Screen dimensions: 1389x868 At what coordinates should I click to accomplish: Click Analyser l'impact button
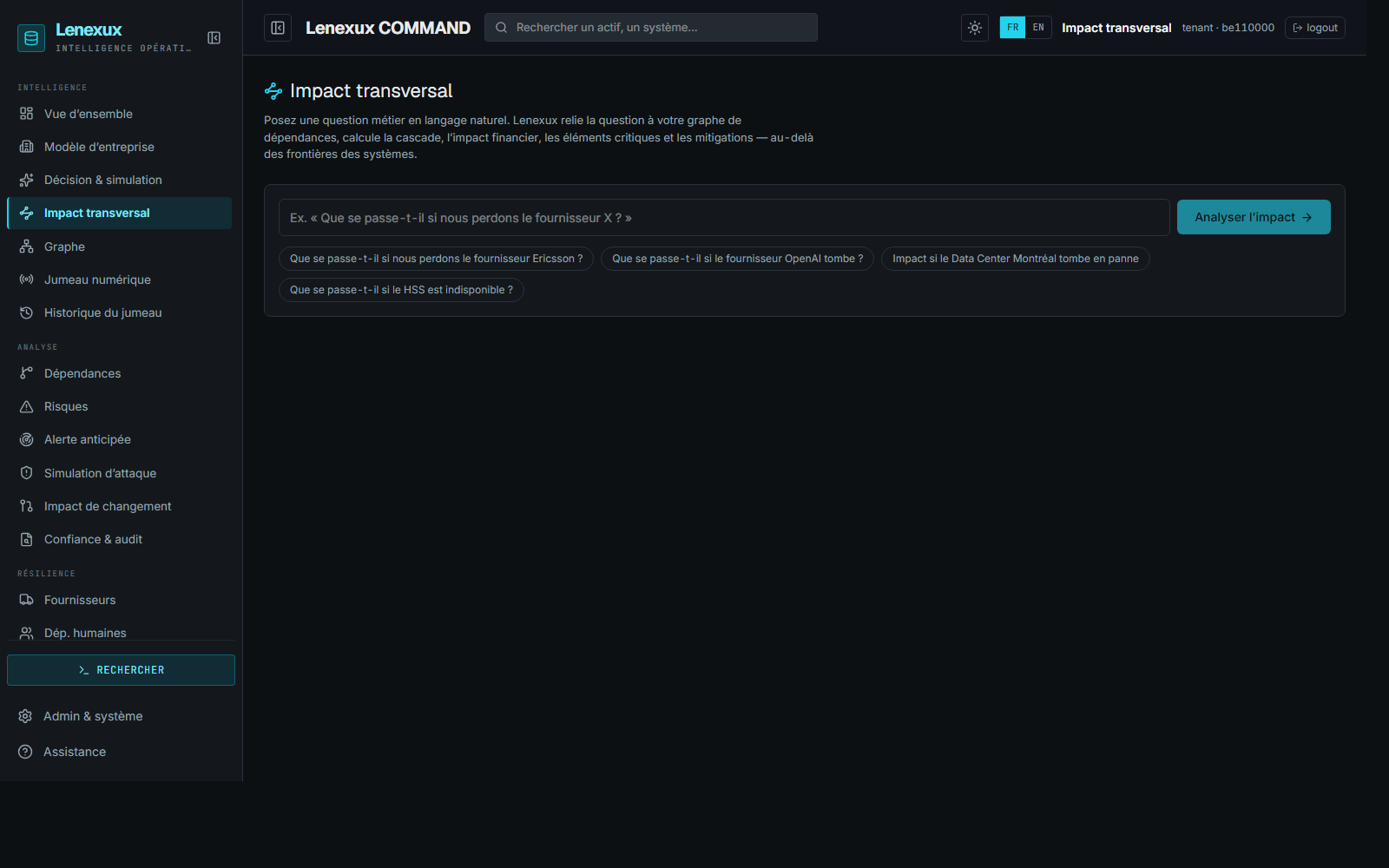(x=1254, y=217)
